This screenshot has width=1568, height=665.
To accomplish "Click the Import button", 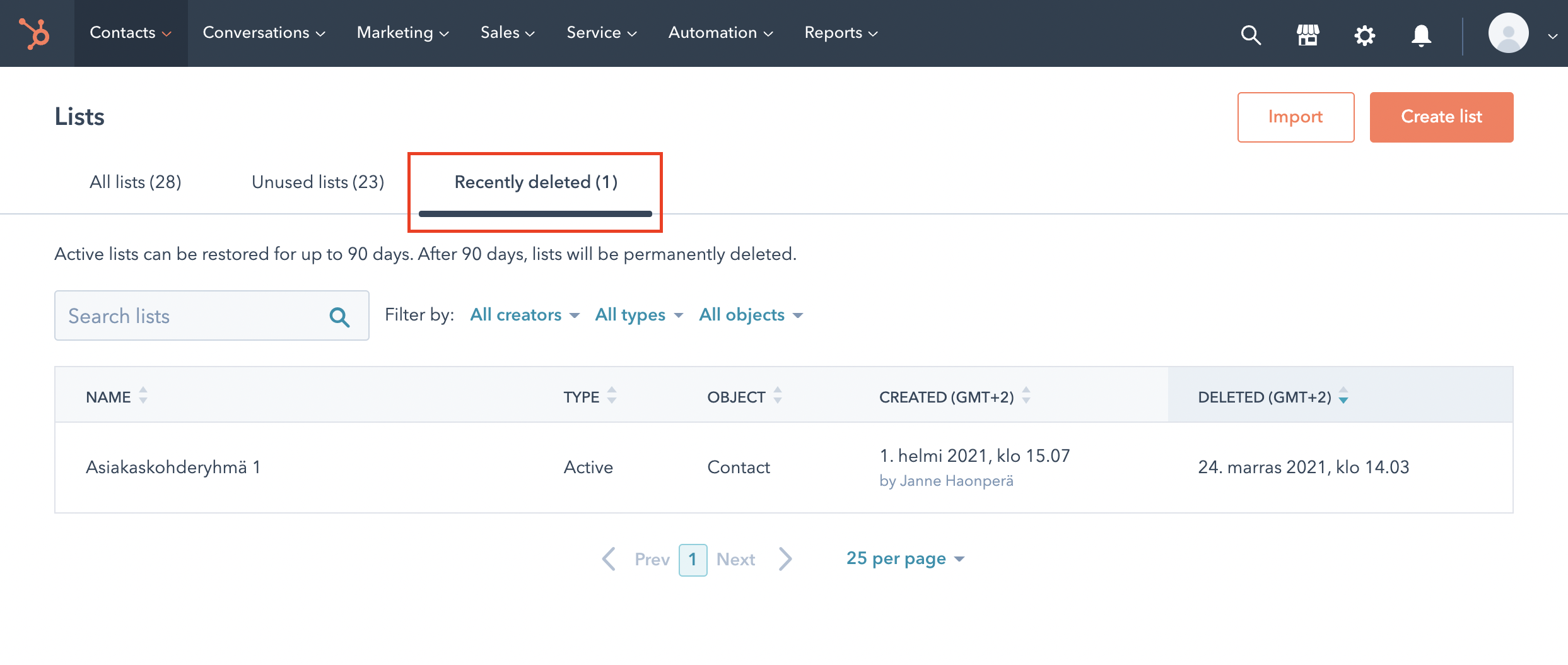I will coord(1296,117).
